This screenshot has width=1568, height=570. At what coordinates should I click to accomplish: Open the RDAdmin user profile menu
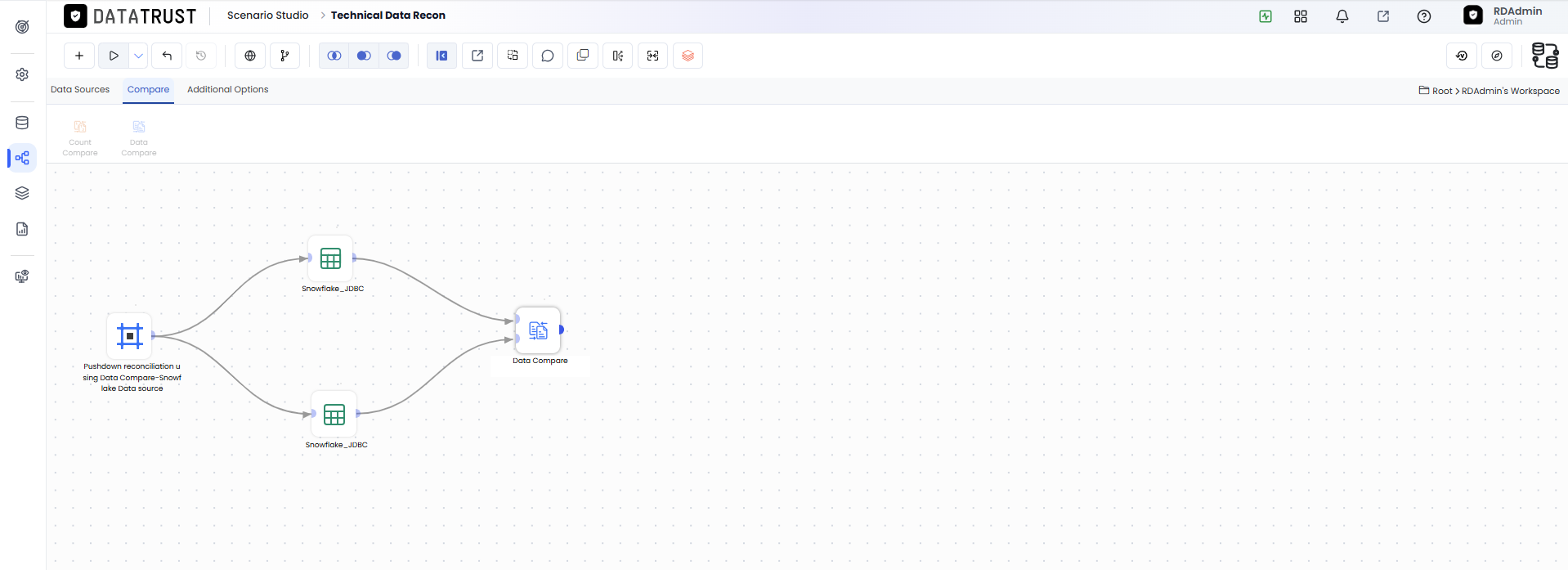(x=1503, y=16)
